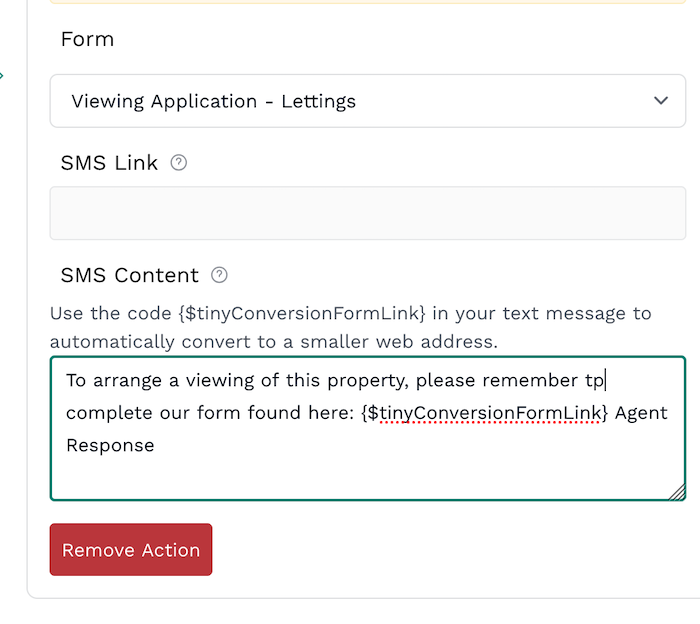Click the SMS Content label text
The width and height of the screenshot is (700, 624).
click(x=130, y=275)
